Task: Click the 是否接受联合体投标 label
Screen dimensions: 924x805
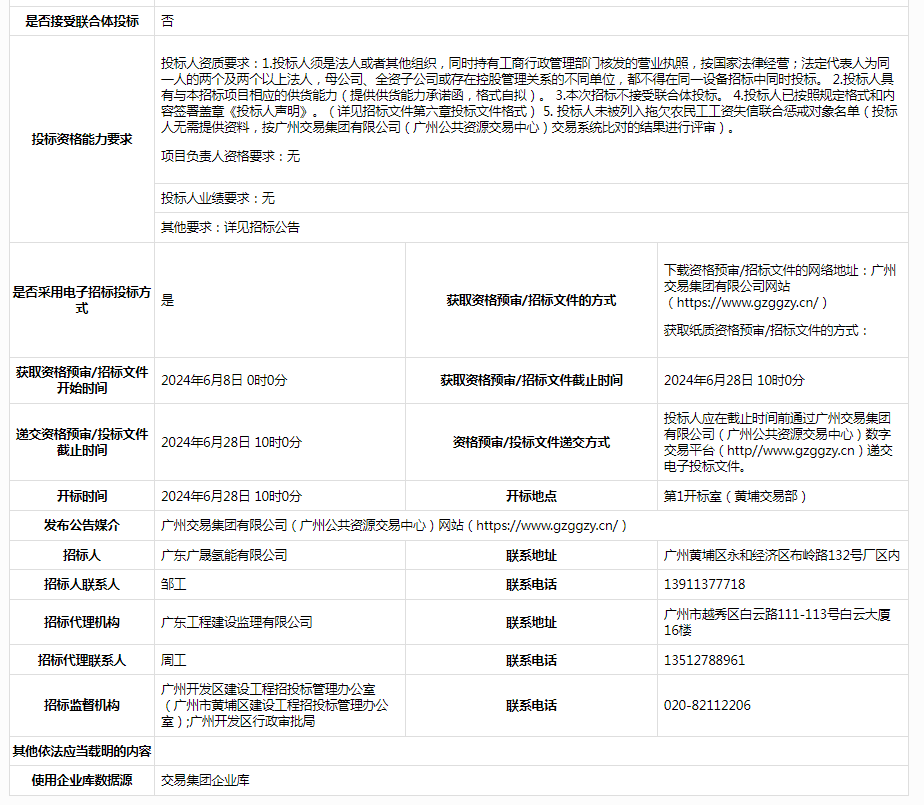Action: coord(81,20)
